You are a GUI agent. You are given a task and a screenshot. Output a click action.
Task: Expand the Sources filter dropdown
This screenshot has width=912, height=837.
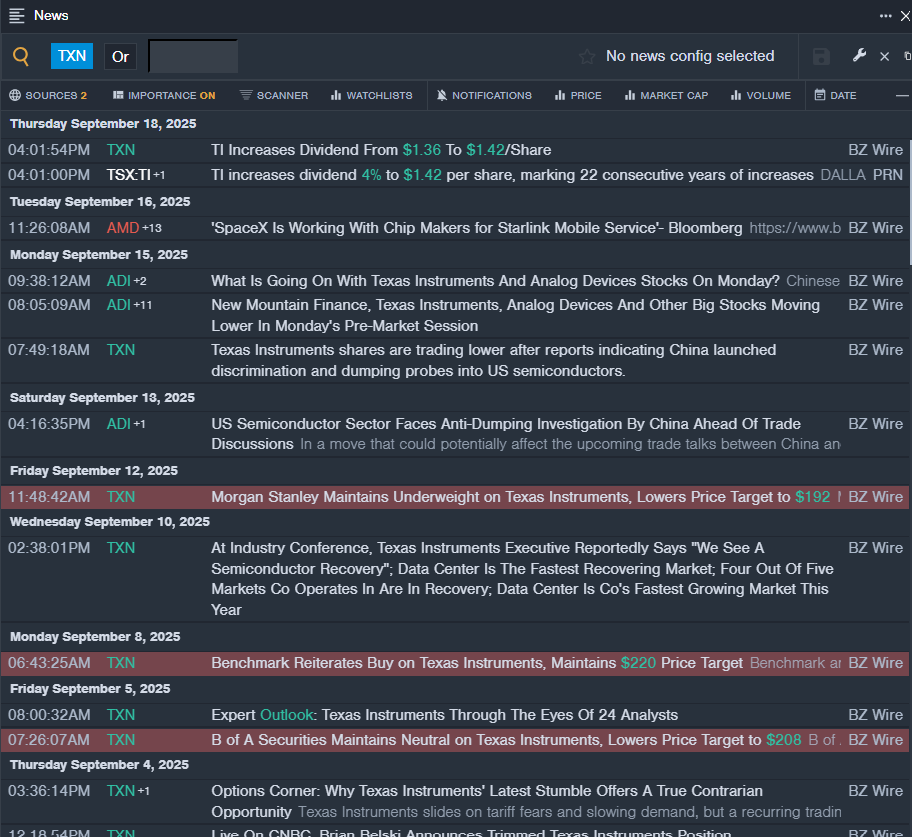49,96
